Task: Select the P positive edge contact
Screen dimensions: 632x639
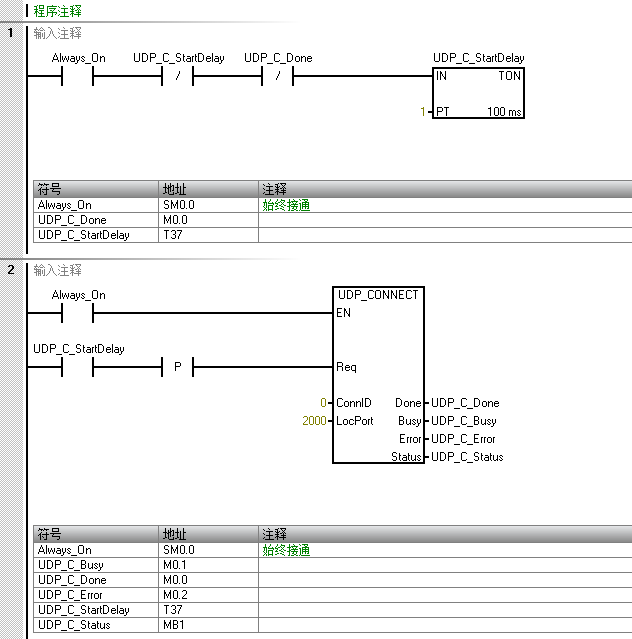Action: pos(178,367)
